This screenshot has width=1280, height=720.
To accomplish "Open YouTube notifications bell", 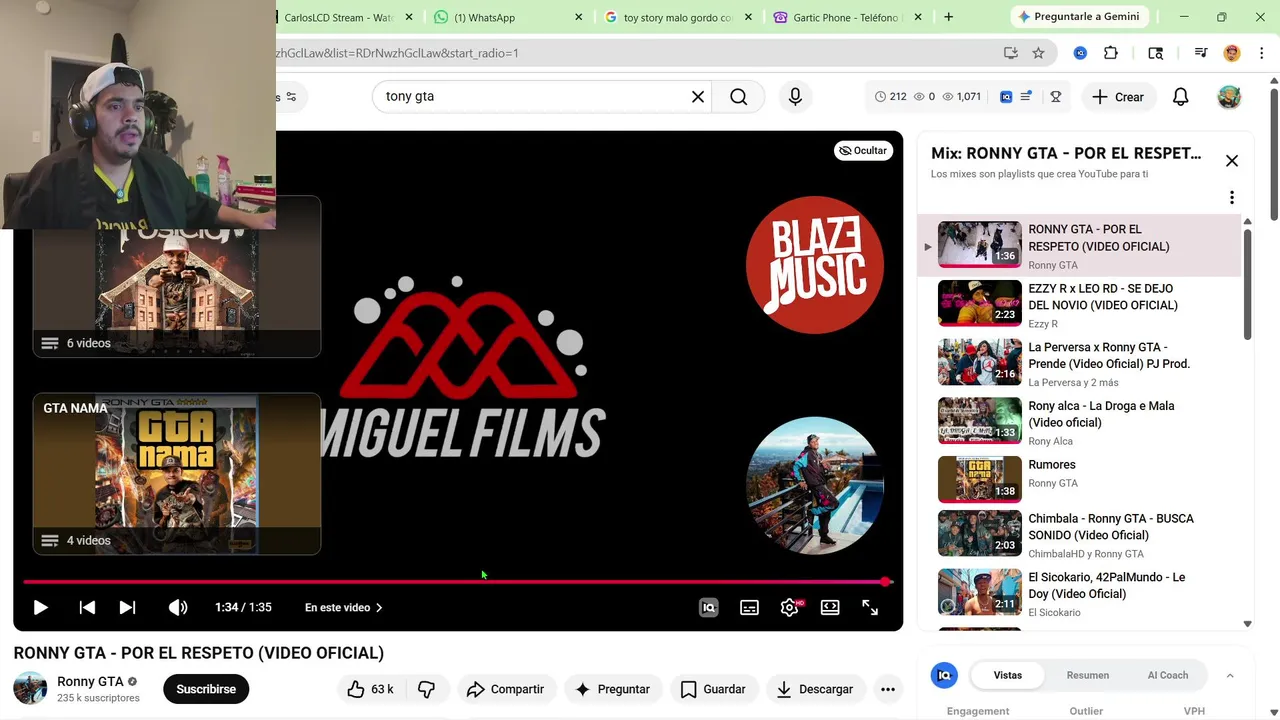I will (x=1181, y=97).
